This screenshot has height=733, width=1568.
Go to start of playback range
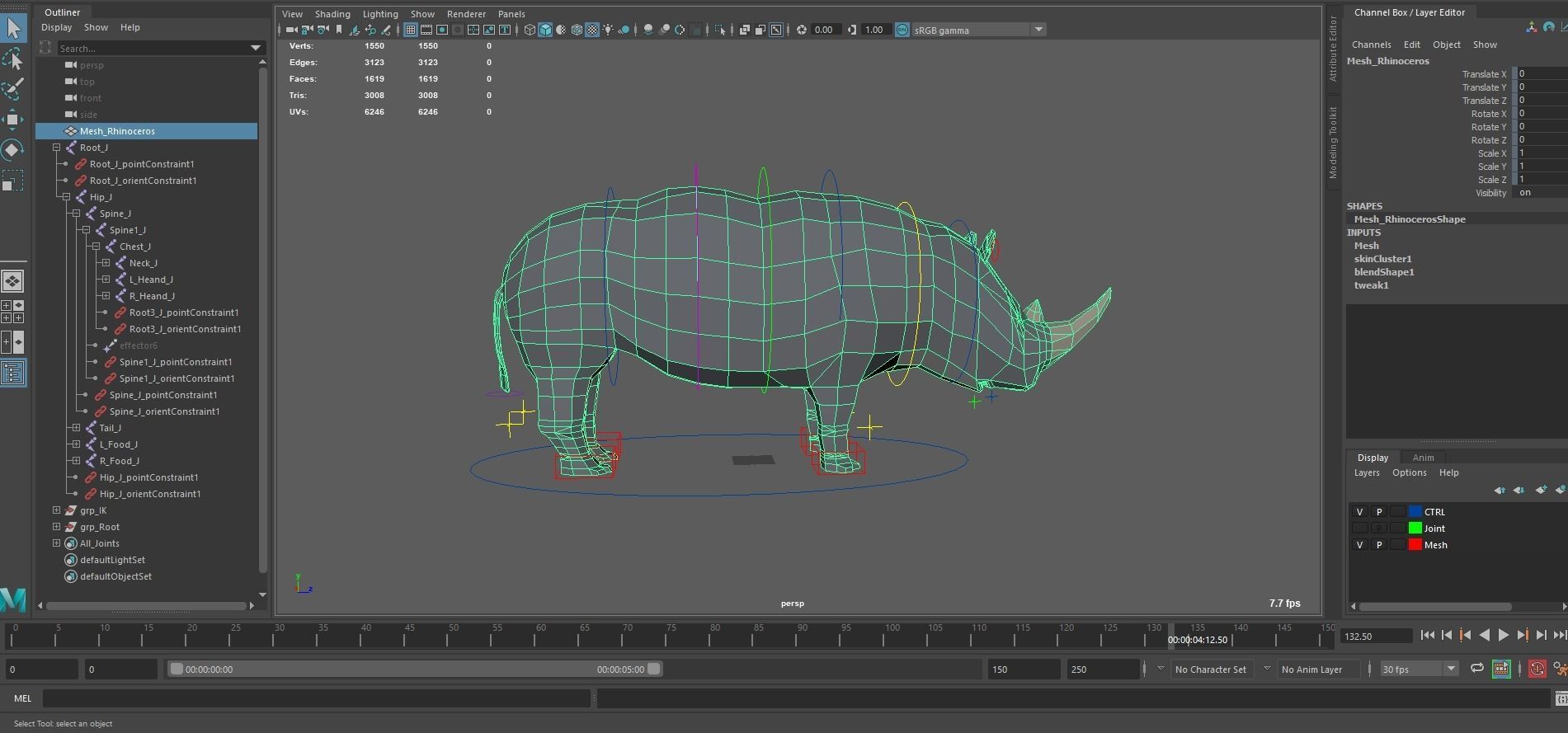coord(1427,635)
